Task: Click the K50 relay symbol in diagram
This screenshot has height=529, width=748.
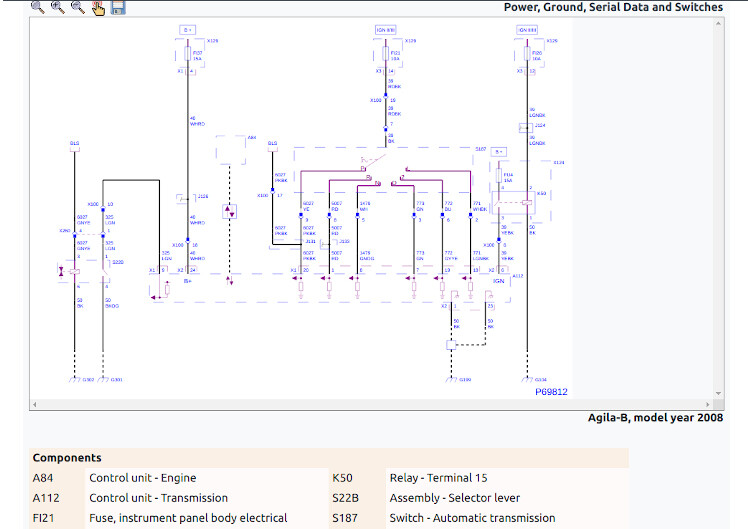Action: [x=514, y=203]
